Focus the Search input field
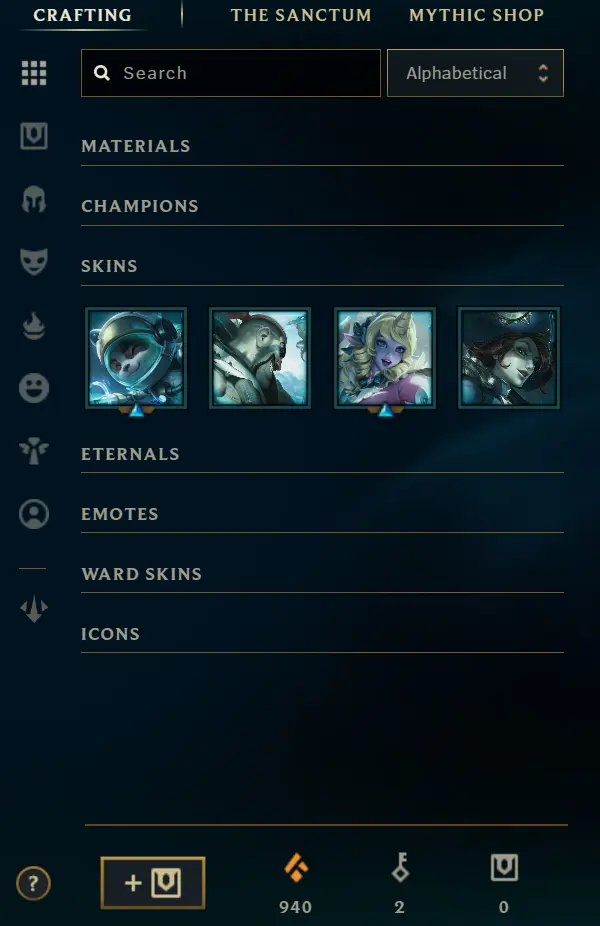Screen dimensions: 600x926 point(231,73)
